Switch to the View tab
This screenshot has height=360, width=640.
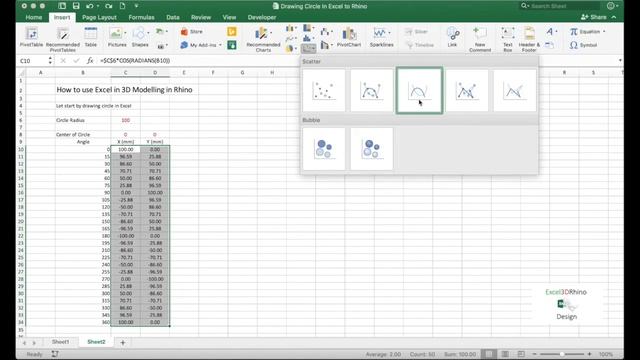[229, 17]
